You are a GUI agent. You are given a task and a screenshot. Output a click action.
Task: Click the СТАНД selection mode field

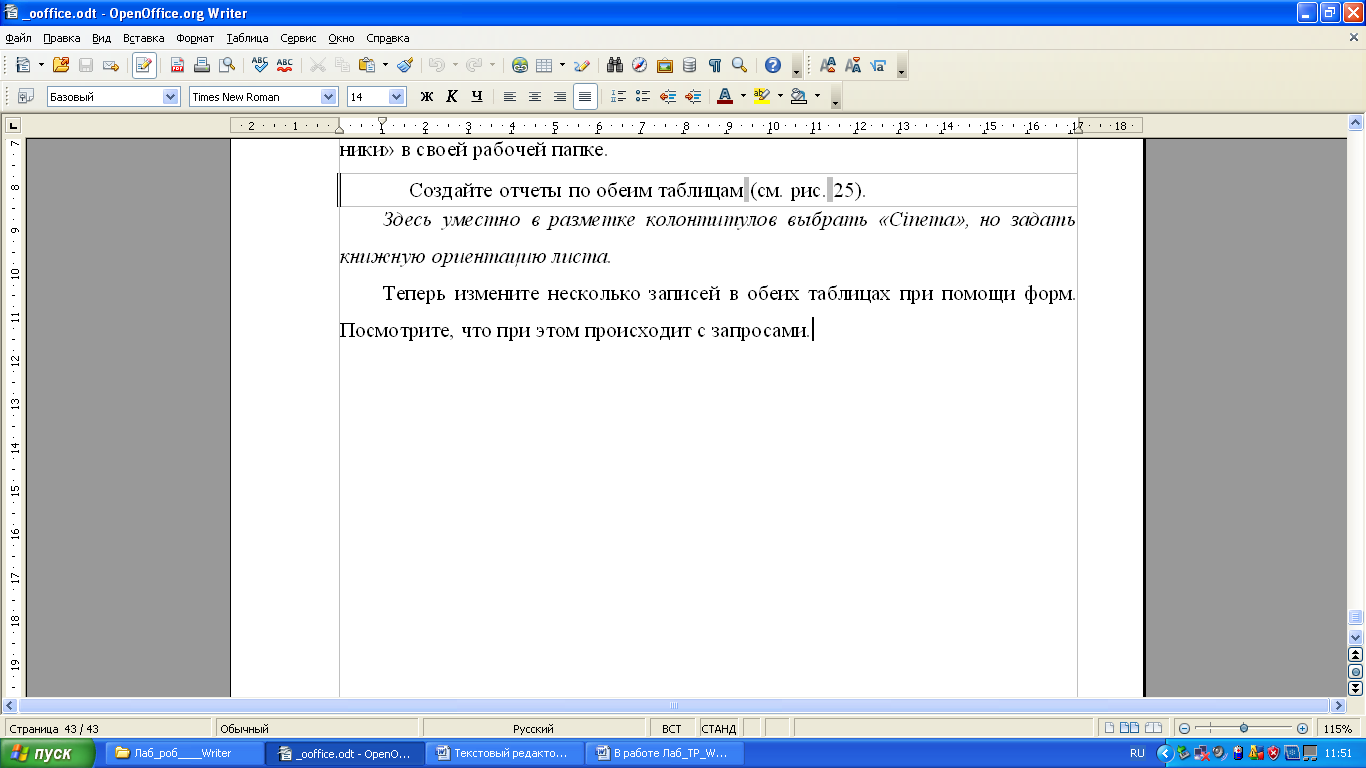coord(720,729)
